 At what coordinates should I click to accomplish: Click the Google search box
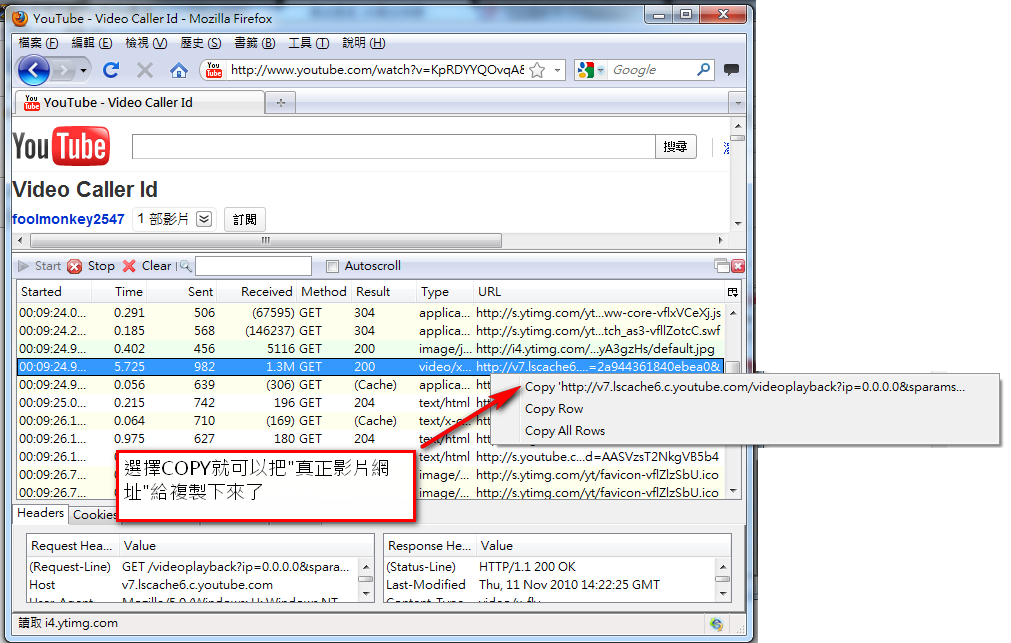651,70
